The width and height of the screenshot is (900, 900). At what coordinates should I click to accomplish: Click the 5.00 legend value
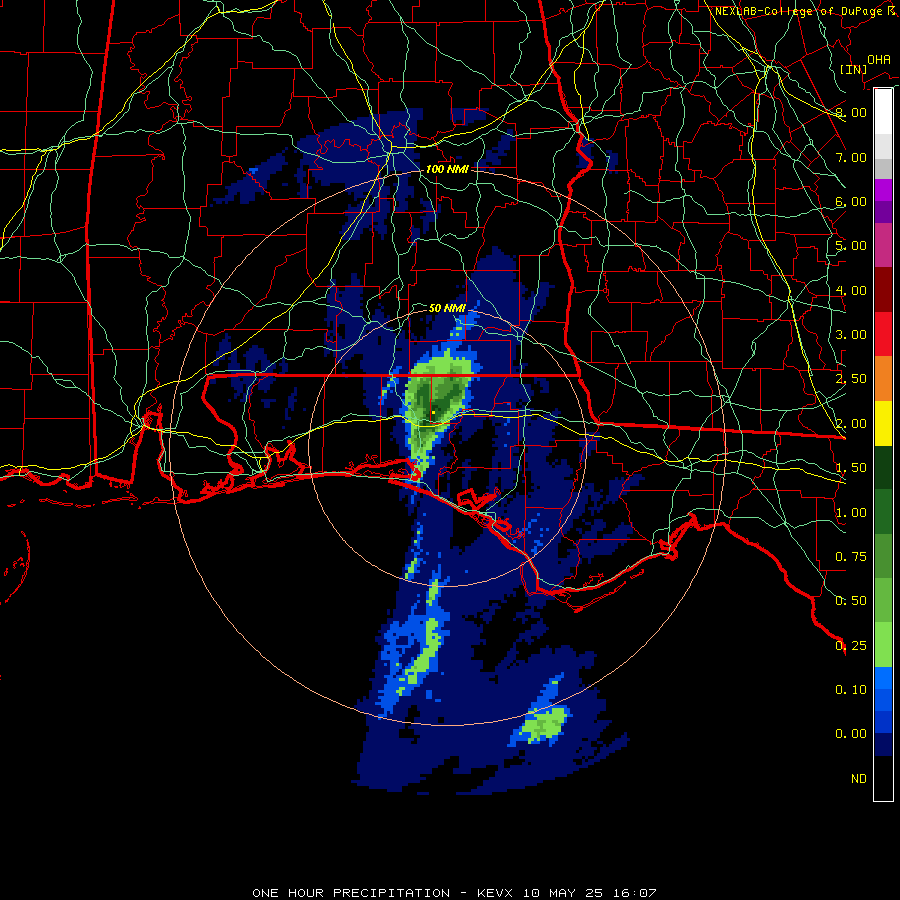coord(851,246)
